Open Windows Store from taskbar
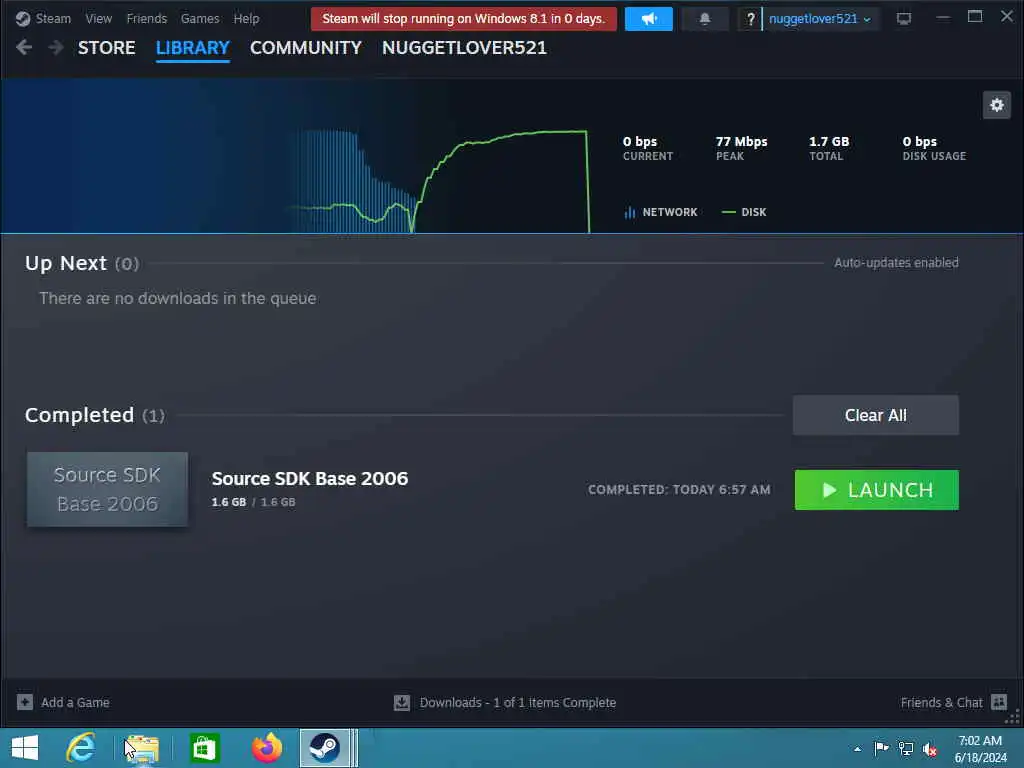The width and height of the screenshot is (1024, 768). click(204, 748)
